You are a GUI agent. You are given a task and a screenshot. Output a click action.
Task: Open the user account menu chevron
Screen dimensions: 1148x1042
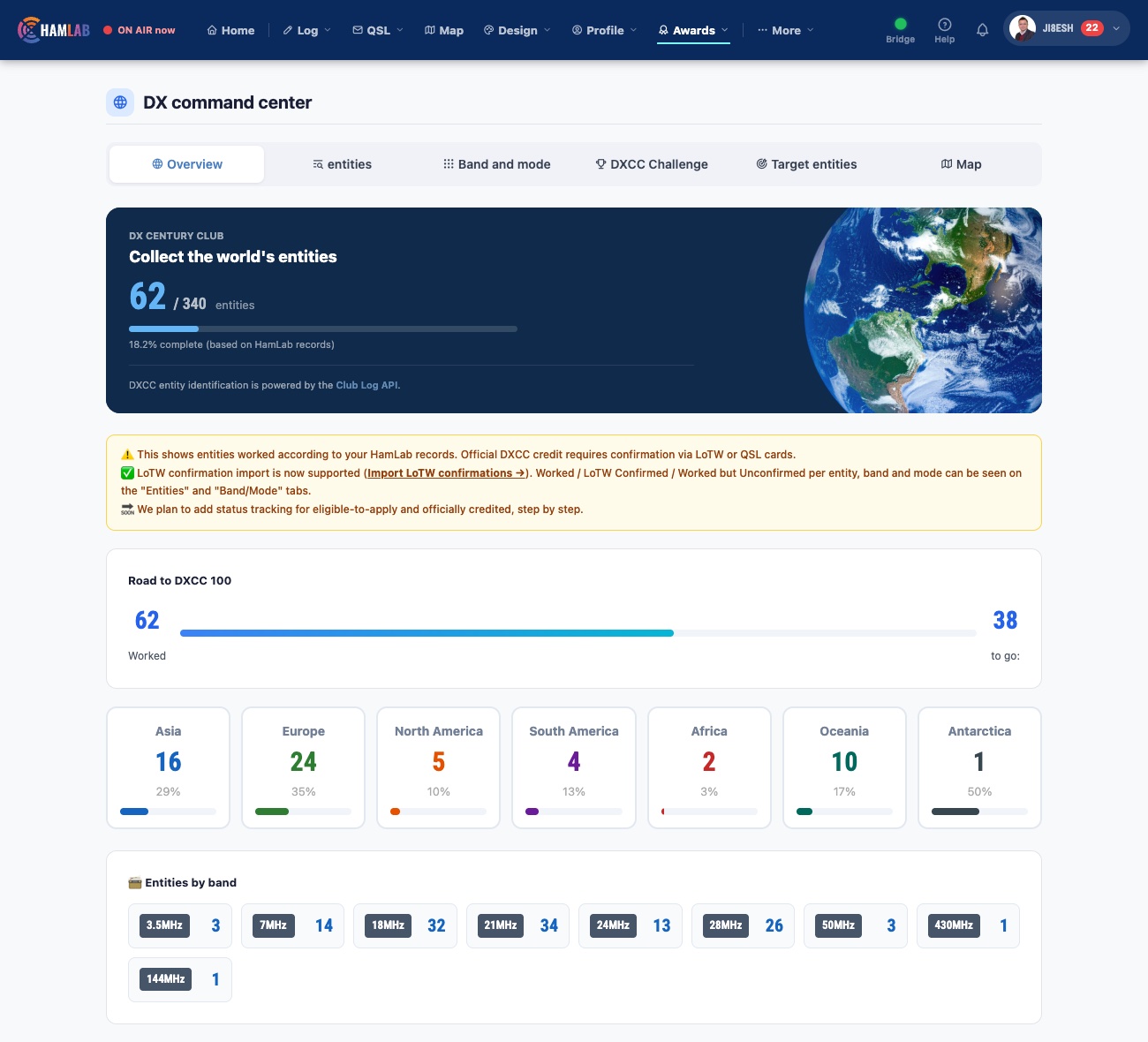click(x=1116, y=28)
